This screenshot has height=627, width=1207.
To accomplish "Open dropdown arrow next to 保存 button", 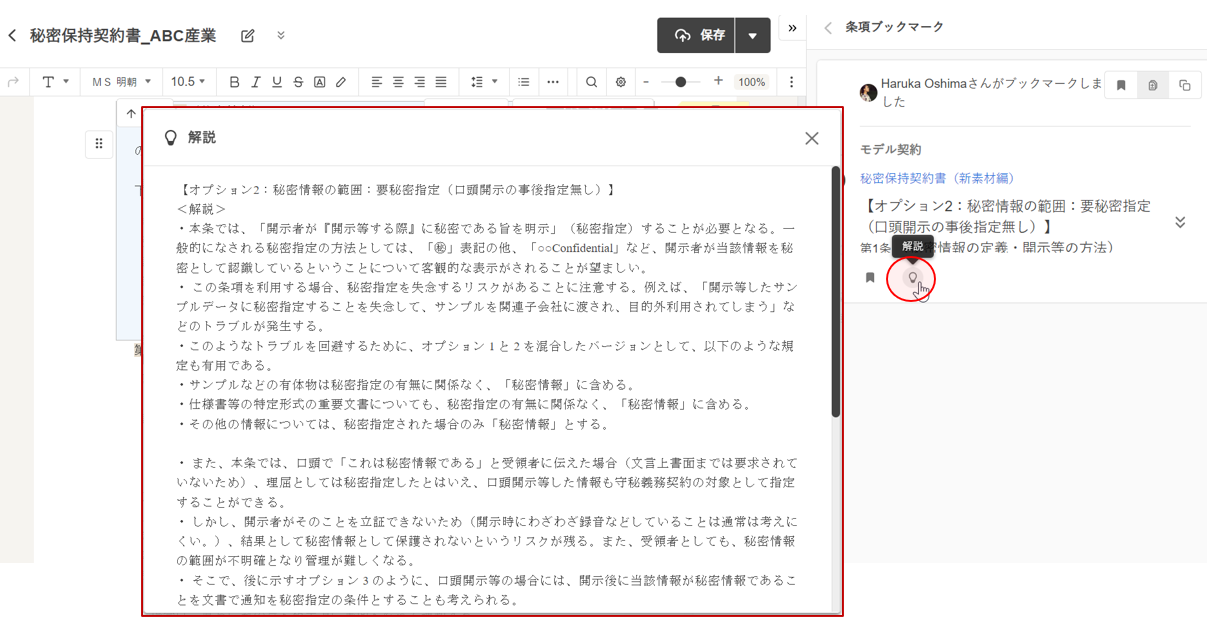I will [752, 36].
